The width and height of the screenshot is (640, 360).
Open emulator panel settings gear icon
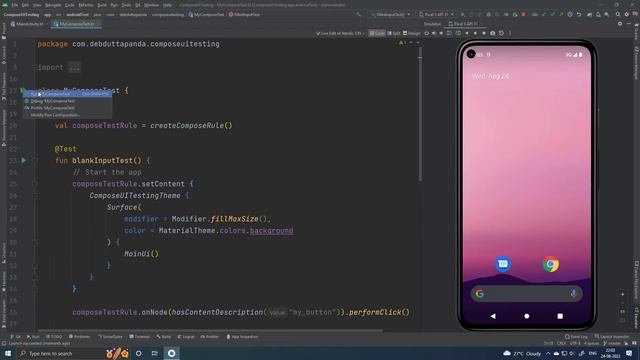[620, 24]
